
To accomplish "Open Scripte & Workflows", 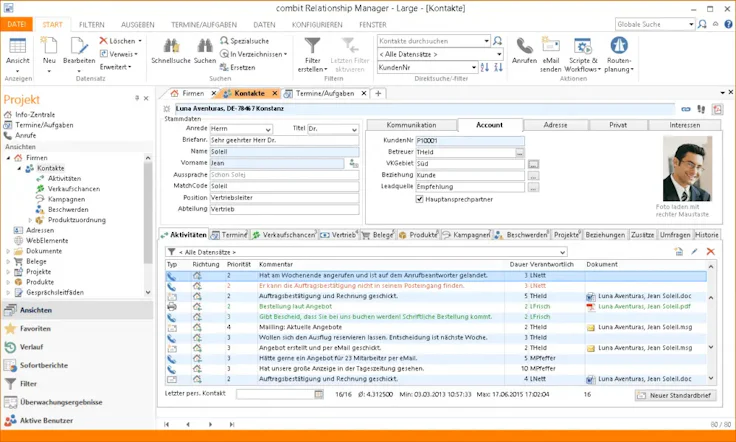I will click(x=583, y=54).
